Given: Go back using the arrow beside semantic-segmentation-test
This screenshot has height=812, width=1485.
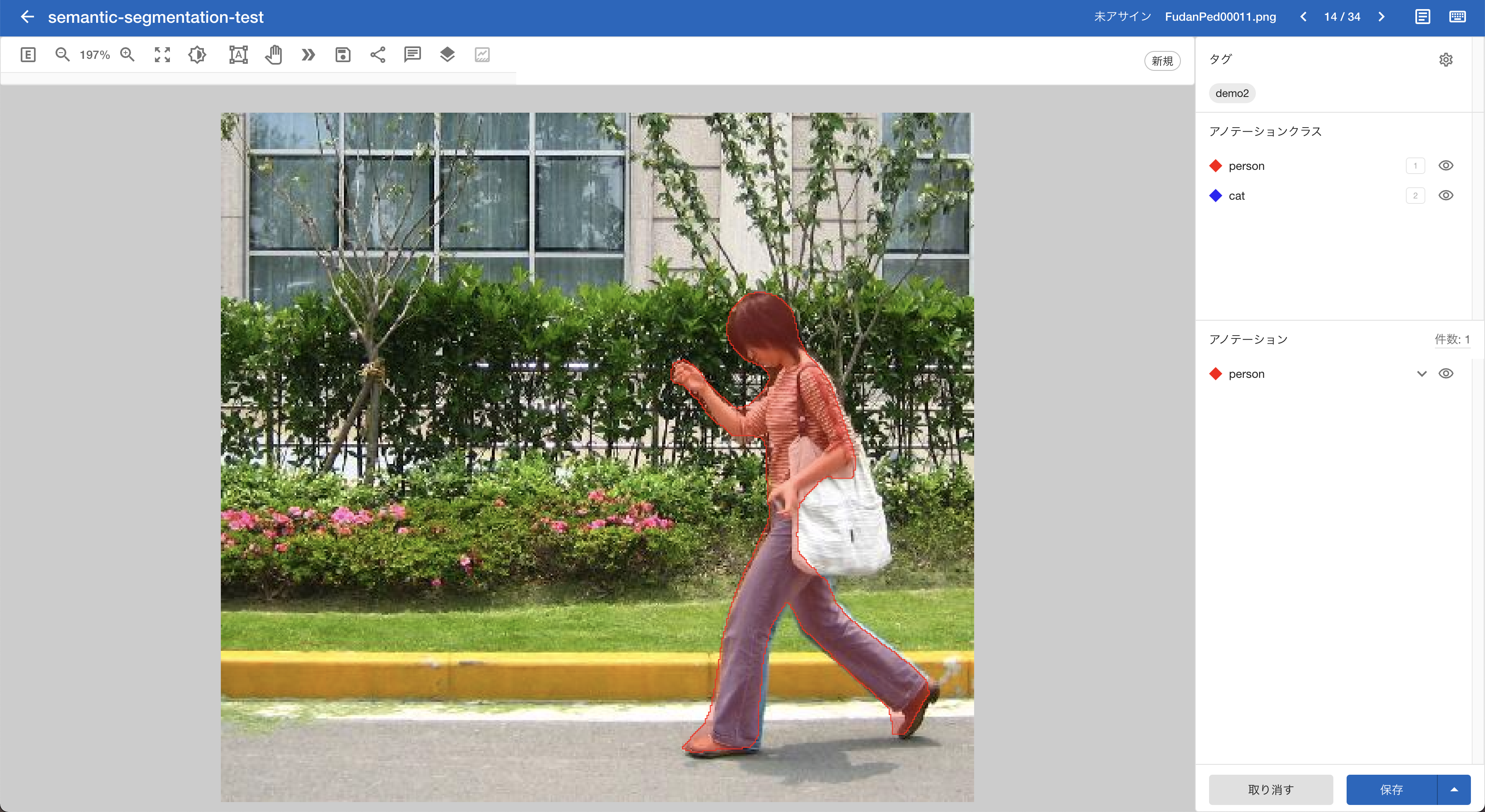Looking at the screenshot, I should [x=27, y=17].
